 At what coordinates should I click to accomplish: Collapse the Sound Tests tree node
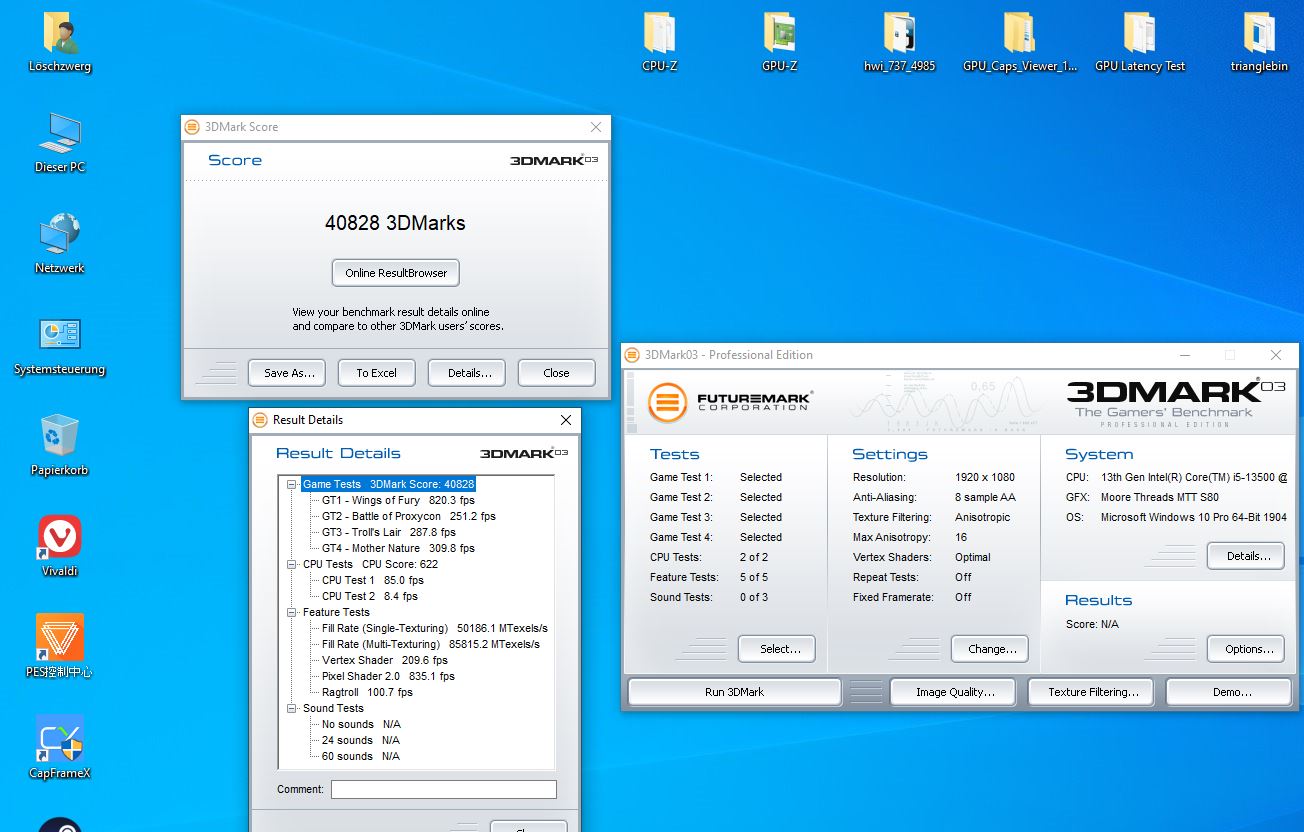pos(292,708)
